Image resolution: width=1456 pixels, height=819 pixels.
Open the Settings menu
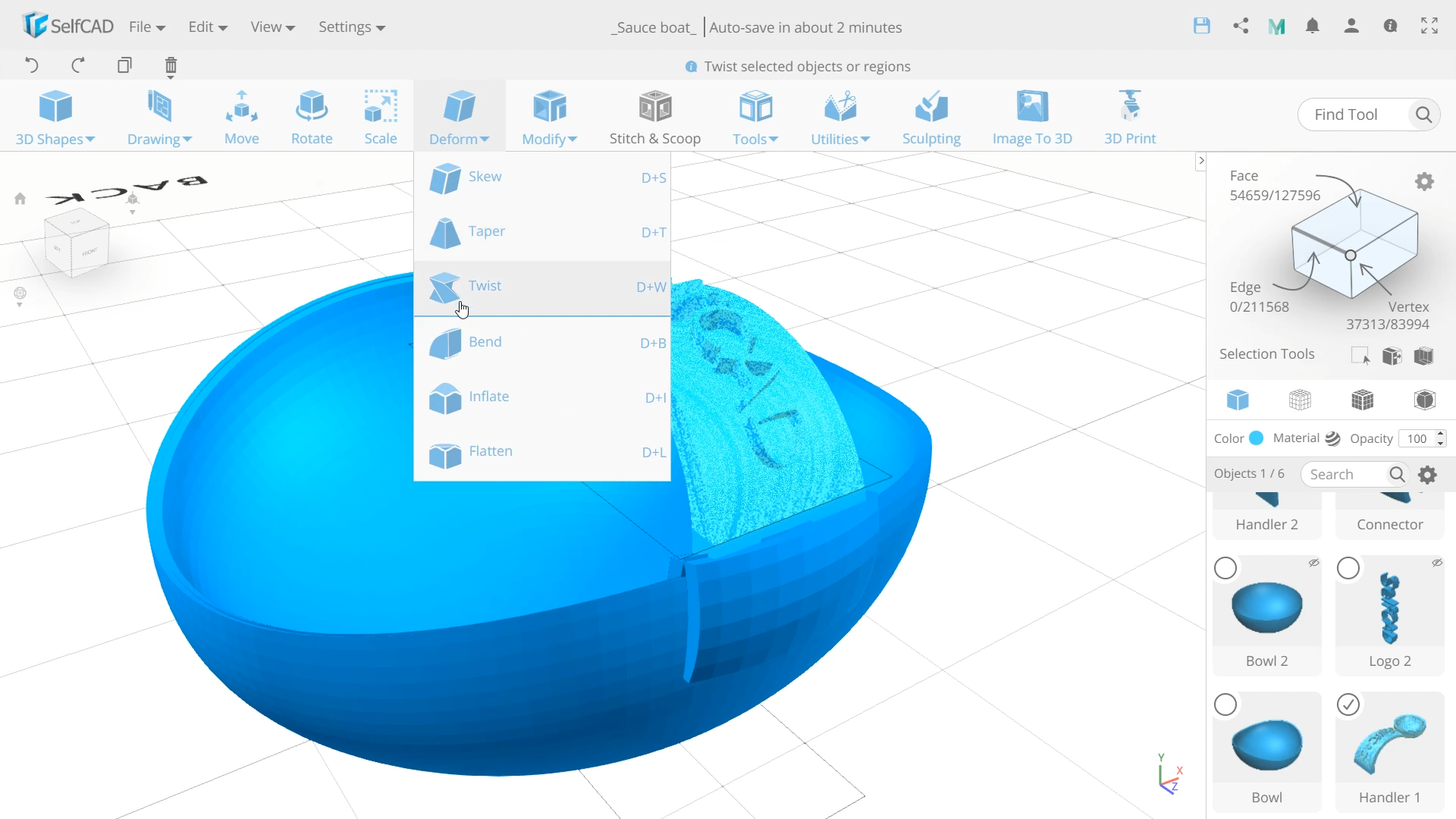(352, 27)
